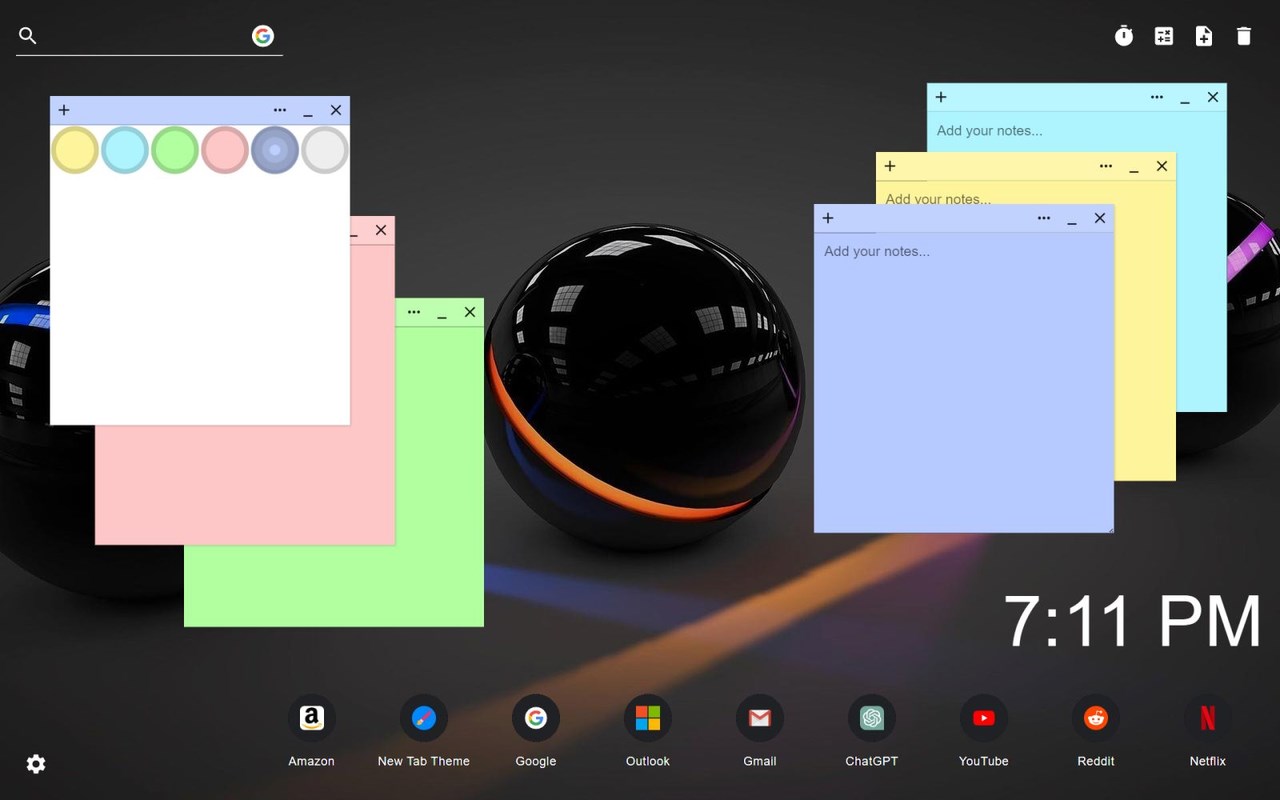Image resolution: width=1280 pixels, height=800 pixels.
Task: Open the calculator icon in top toolbar
Action: [x=1164, y=36]
